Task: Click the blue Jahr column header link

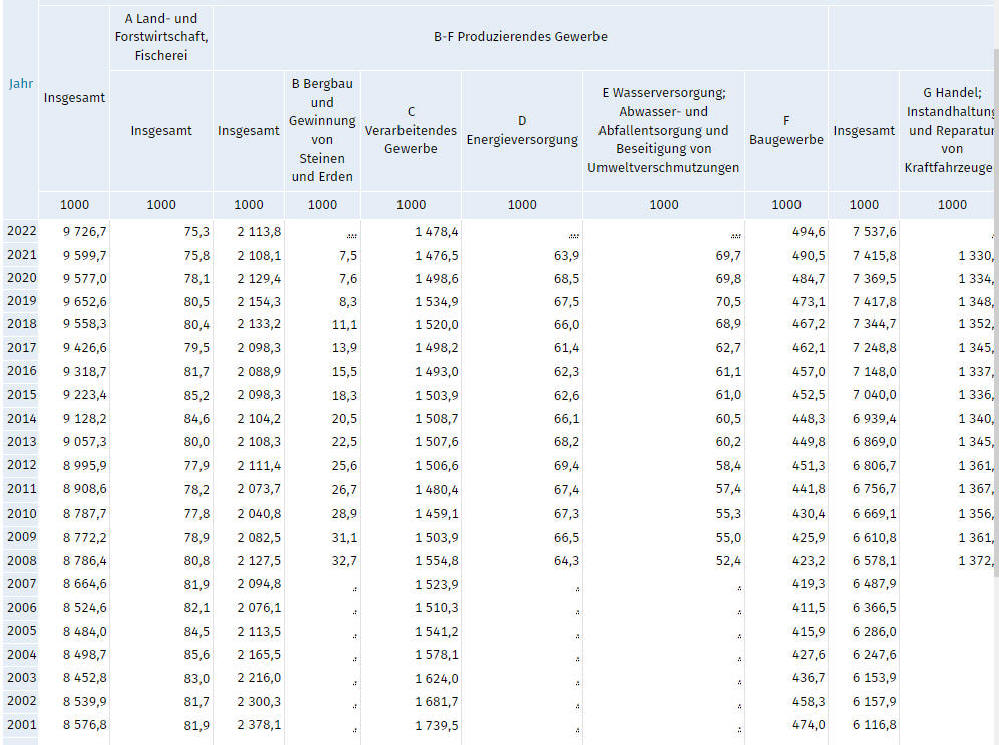Action: point(20,83)
